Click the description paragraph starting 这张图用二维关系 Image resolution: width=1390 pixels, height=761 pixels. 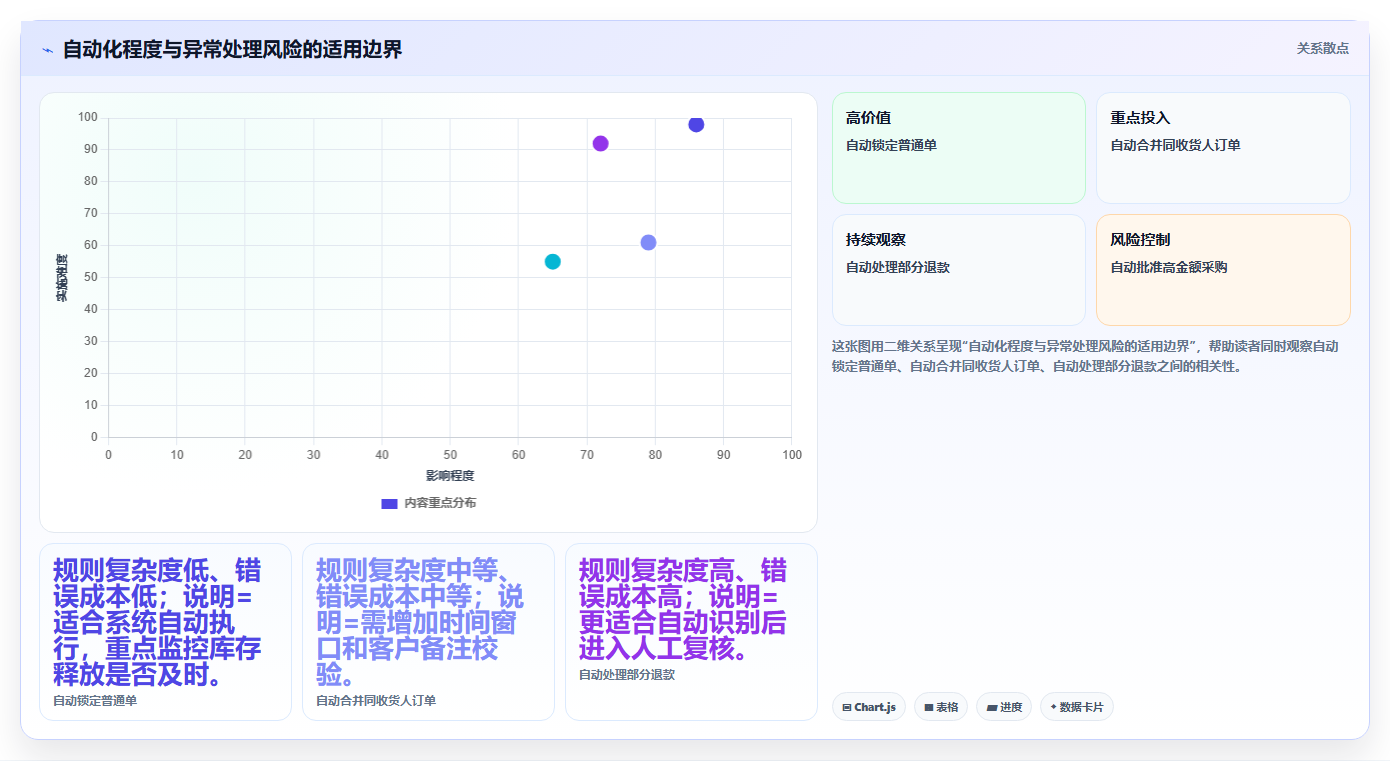(1087, 356)
